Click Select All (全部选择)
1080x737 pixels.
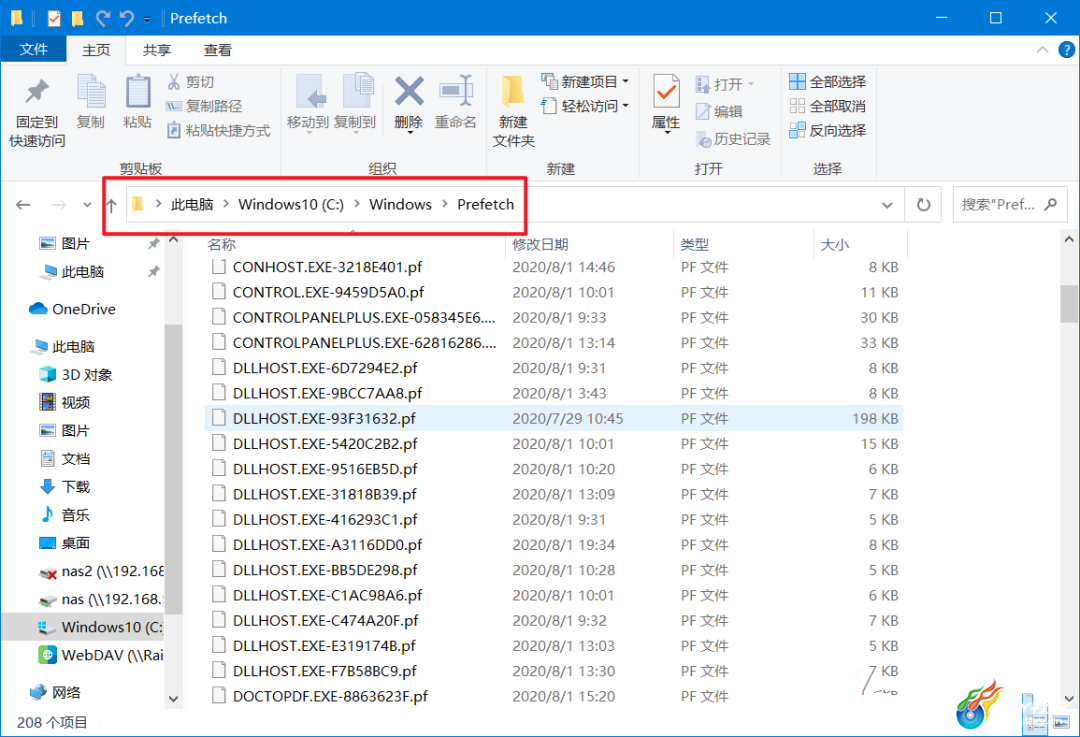pyautogui.click(x=827, y=82)
